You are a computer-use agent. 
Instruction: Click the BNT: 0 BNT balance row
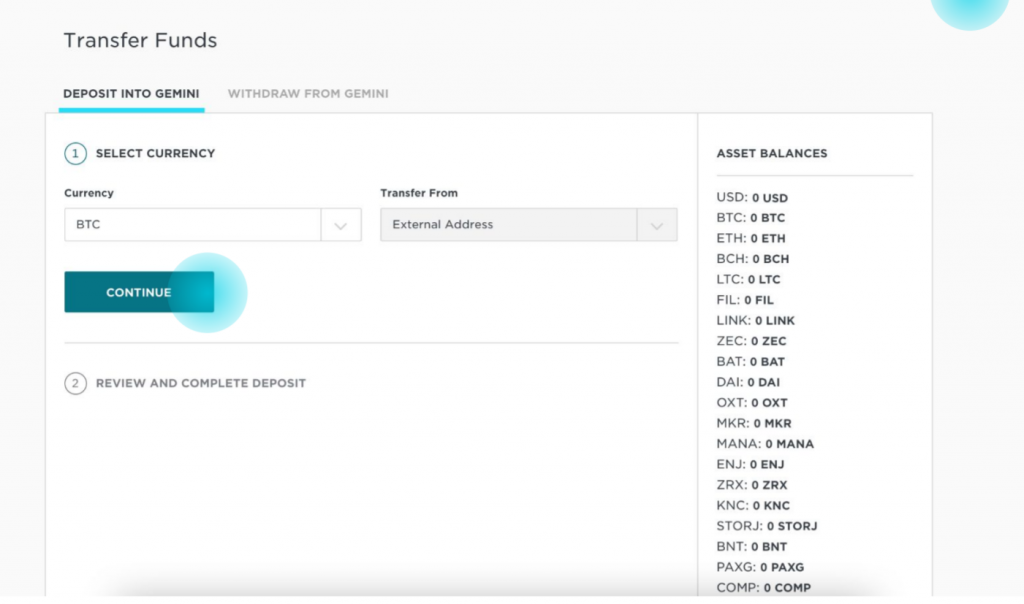click(x=752, y=547)
